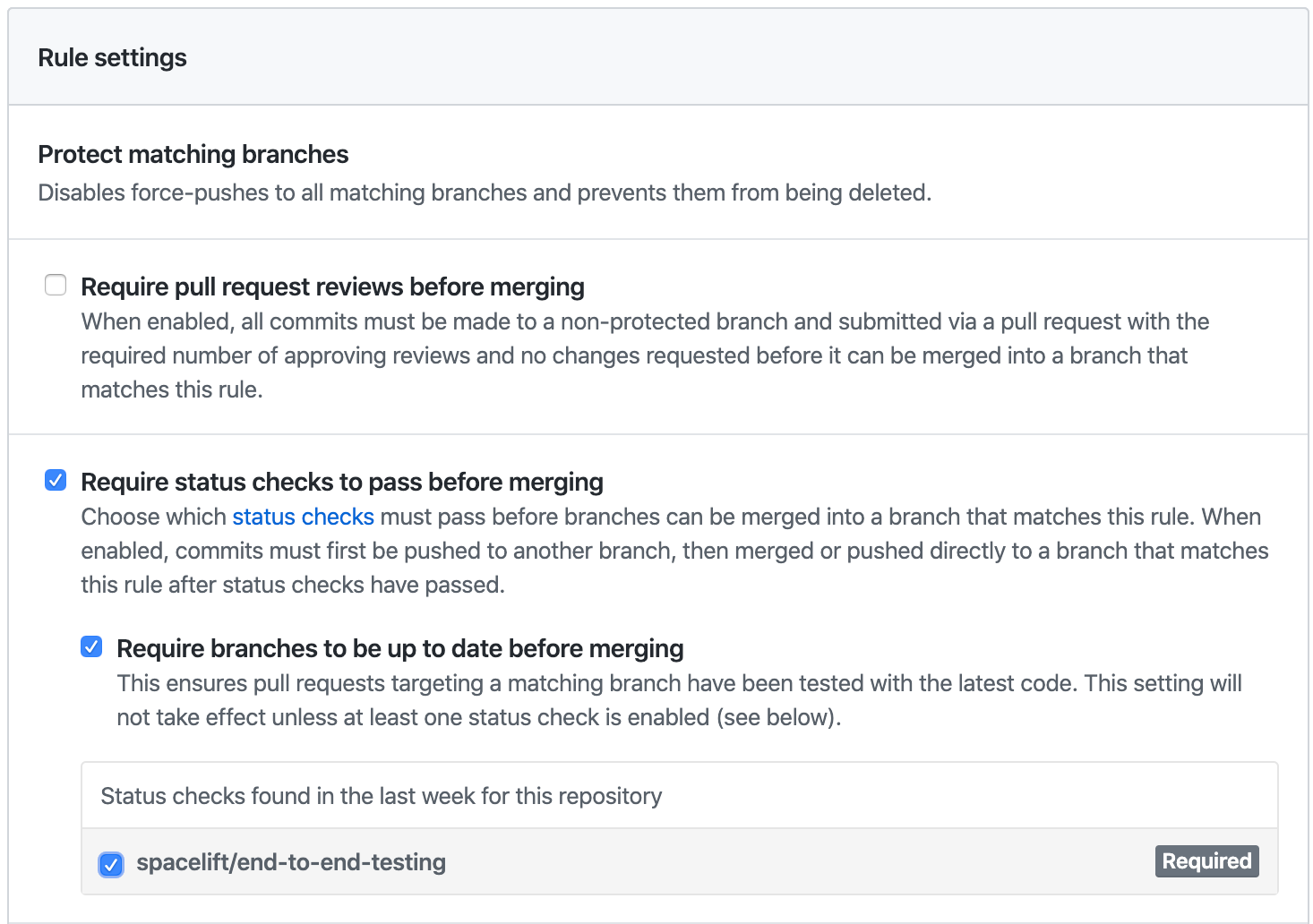The height and width of the screenshot is (924, 1313).
Task: Click the pull request reviews description paragraph
Action: click(627, 355)
